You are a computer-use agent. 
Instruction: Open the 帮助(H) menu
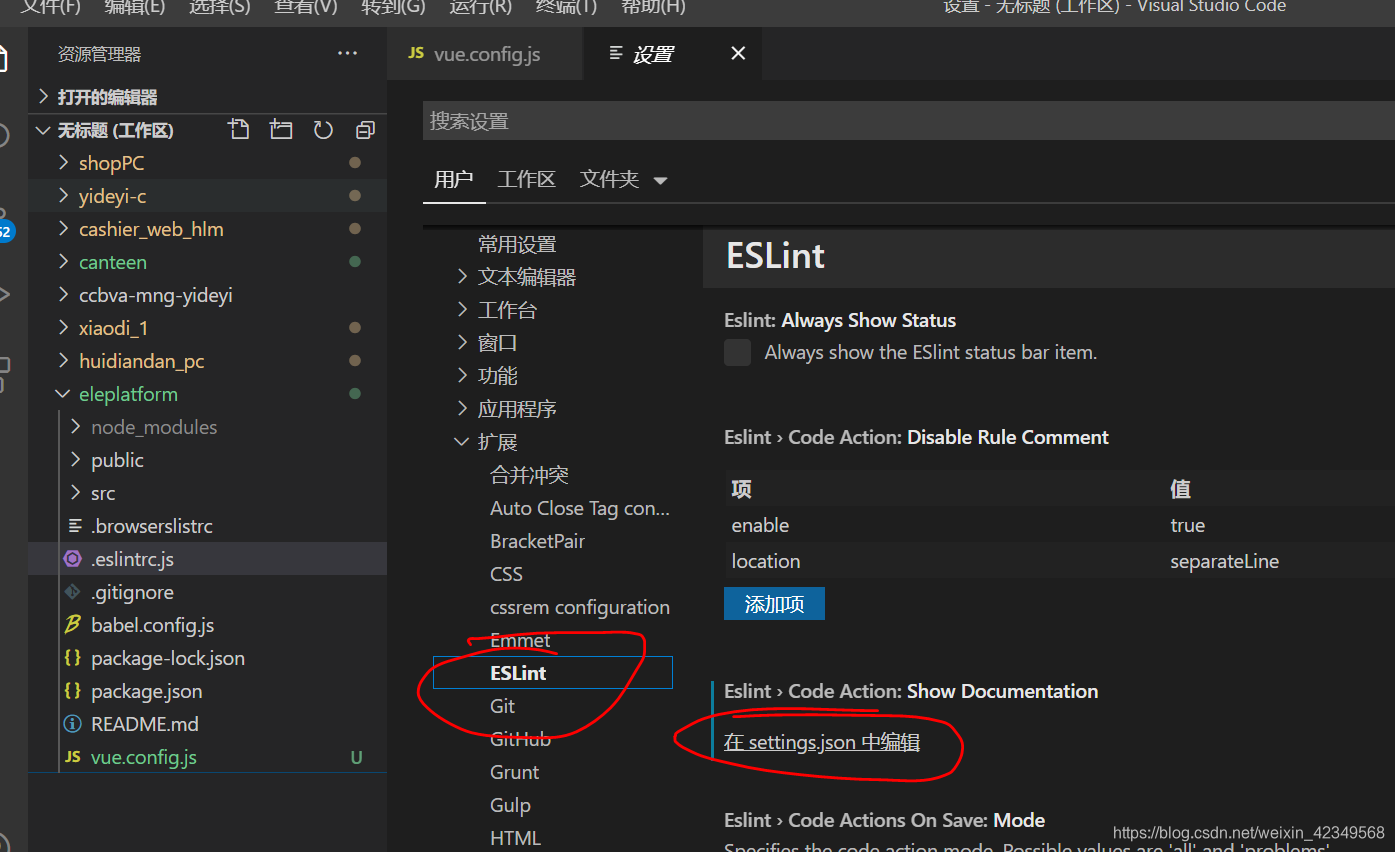point(653,7)
